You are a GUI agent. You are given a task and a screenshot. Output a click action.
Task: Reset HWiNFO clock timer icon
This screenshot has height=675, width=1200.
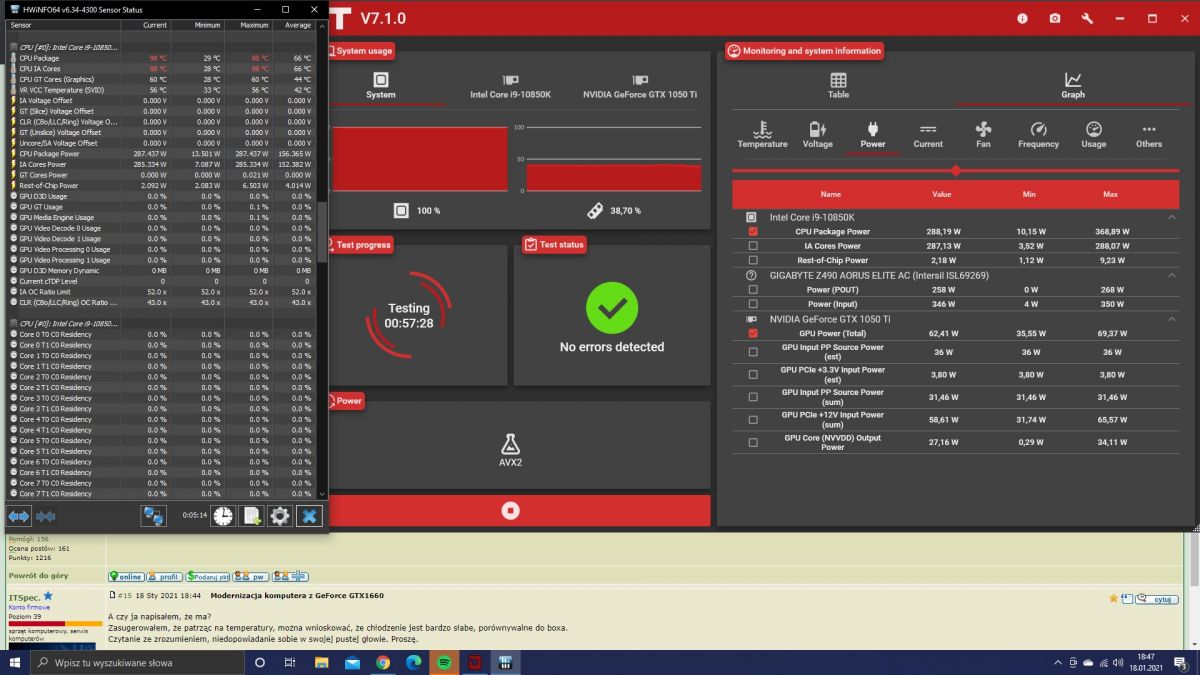click(222, 516)
